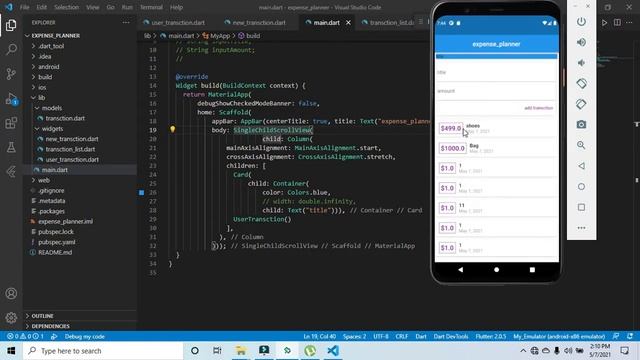This screenshot has width=640, height=360.
Task: Tap add transaction button in app
Action: click(538, 108)
